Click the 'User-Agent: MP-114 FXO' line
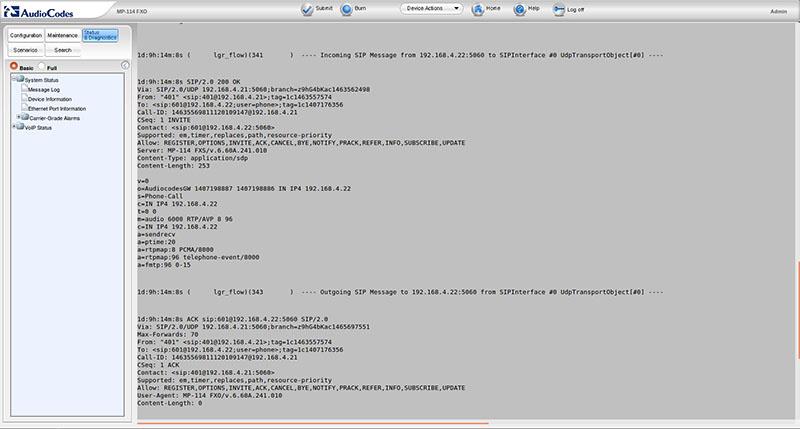The height and width of the screenshot is (429, 800). (210, 395)
